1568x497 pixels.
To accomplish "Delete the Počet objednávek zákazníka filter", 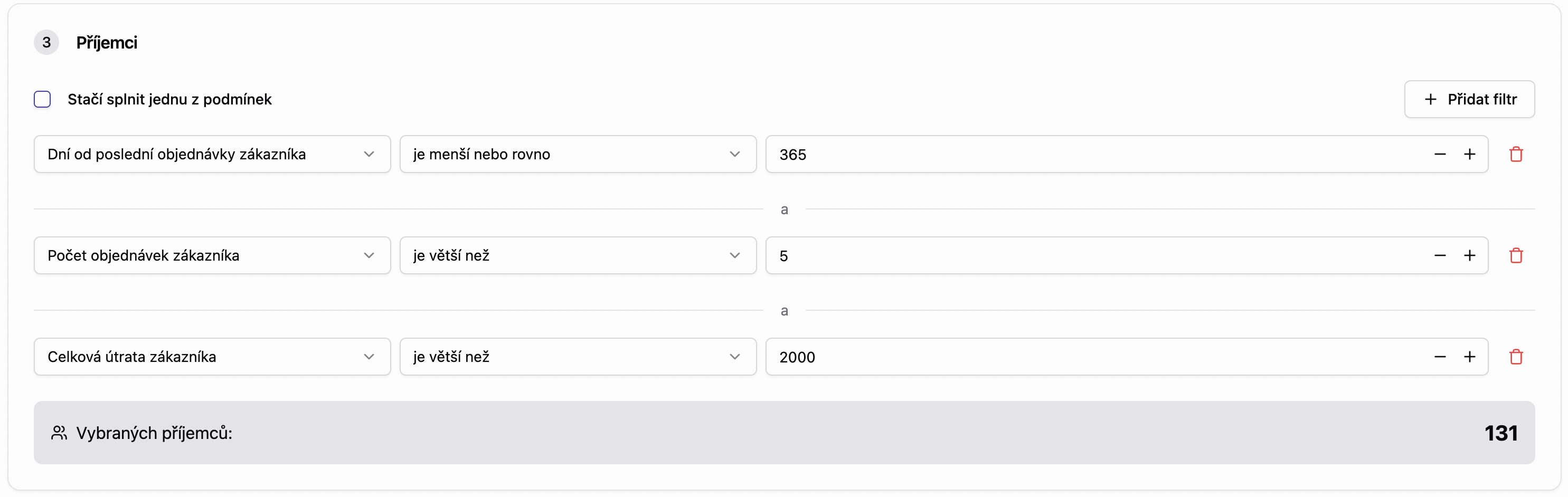I will (x=1516, y=255).
